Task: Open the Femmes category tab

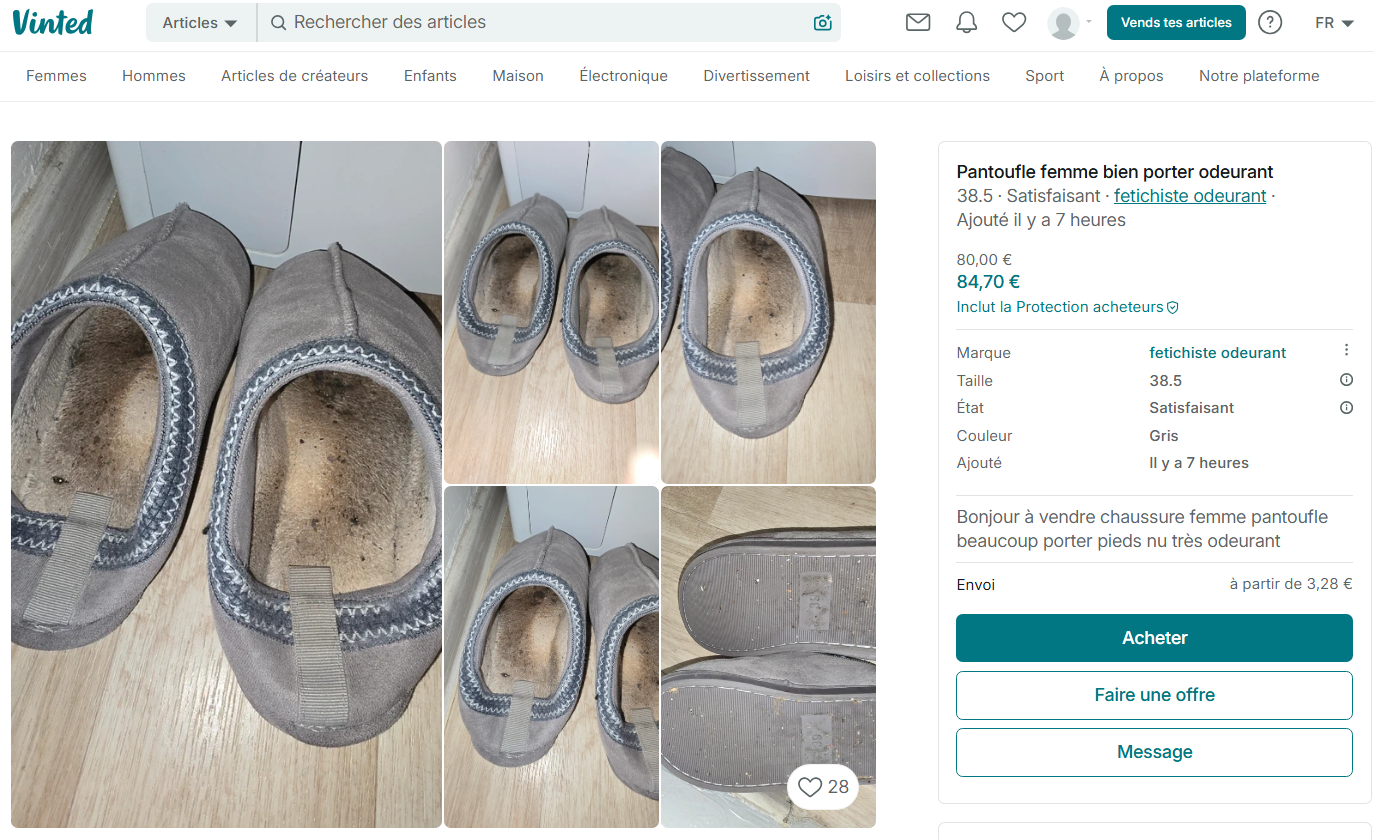Action: coord(56,76)
